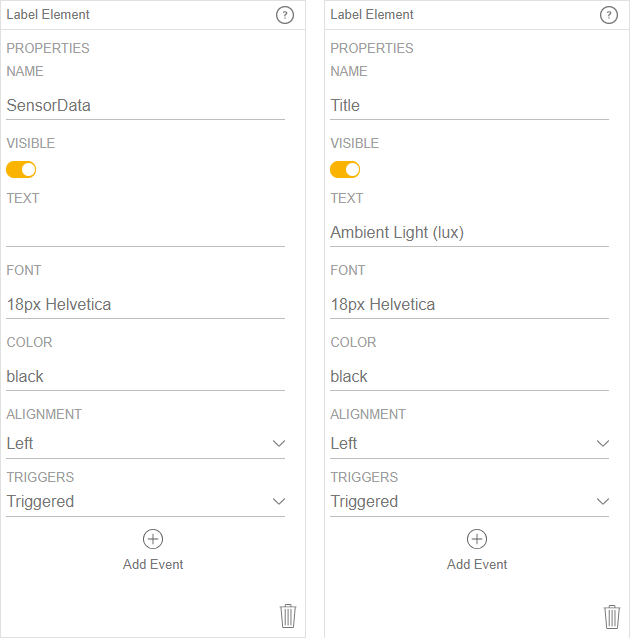
Task: Click the Color field in SensorData panel
Action: pos(145,376)
